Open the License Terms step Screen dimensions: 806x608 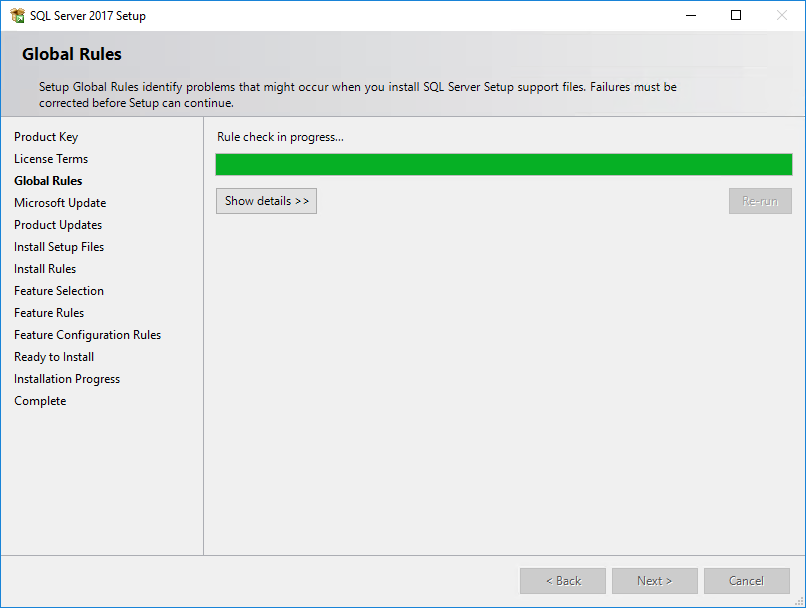tap(51, 159)
